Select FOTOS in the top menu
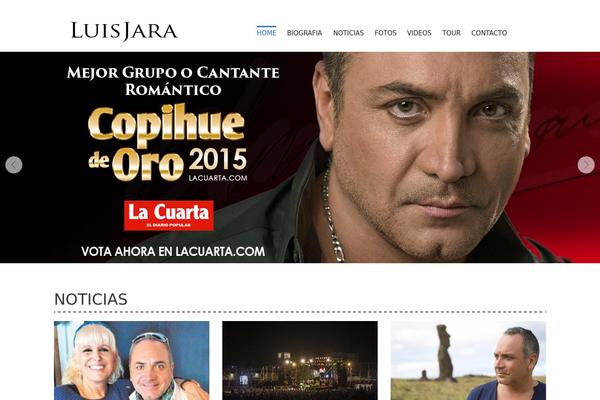Image resolution: width=600 pixels, height=400 pixels. (x=385, y=33)
